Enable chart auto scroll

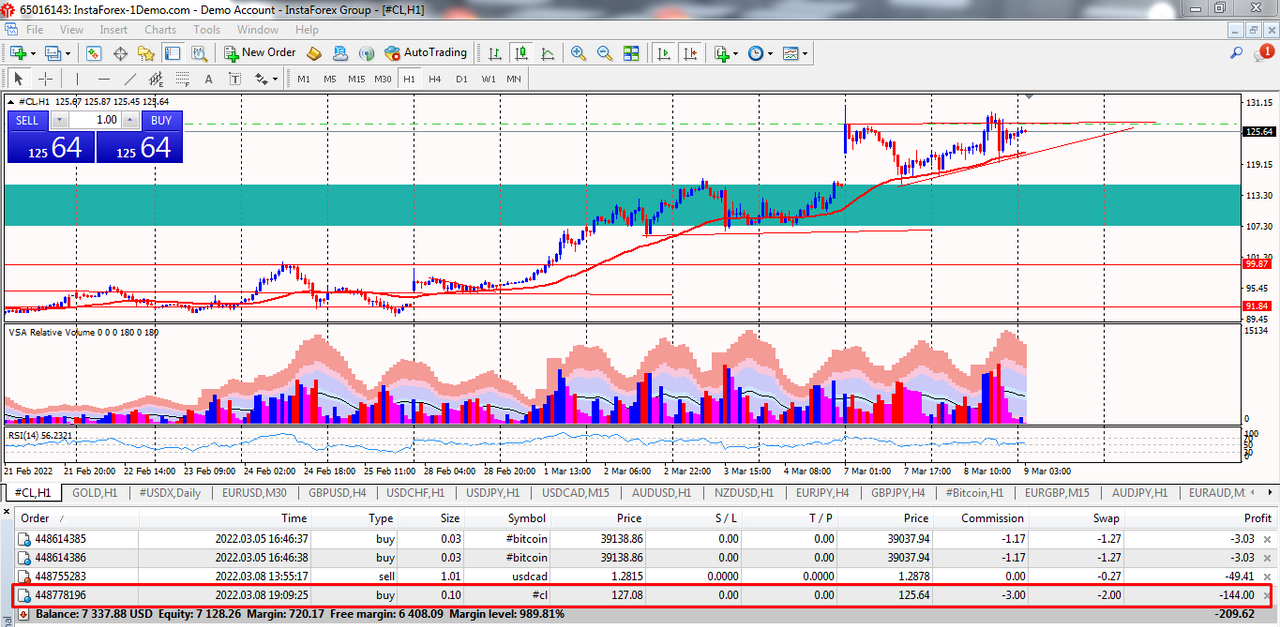click(x=662, y=53)
